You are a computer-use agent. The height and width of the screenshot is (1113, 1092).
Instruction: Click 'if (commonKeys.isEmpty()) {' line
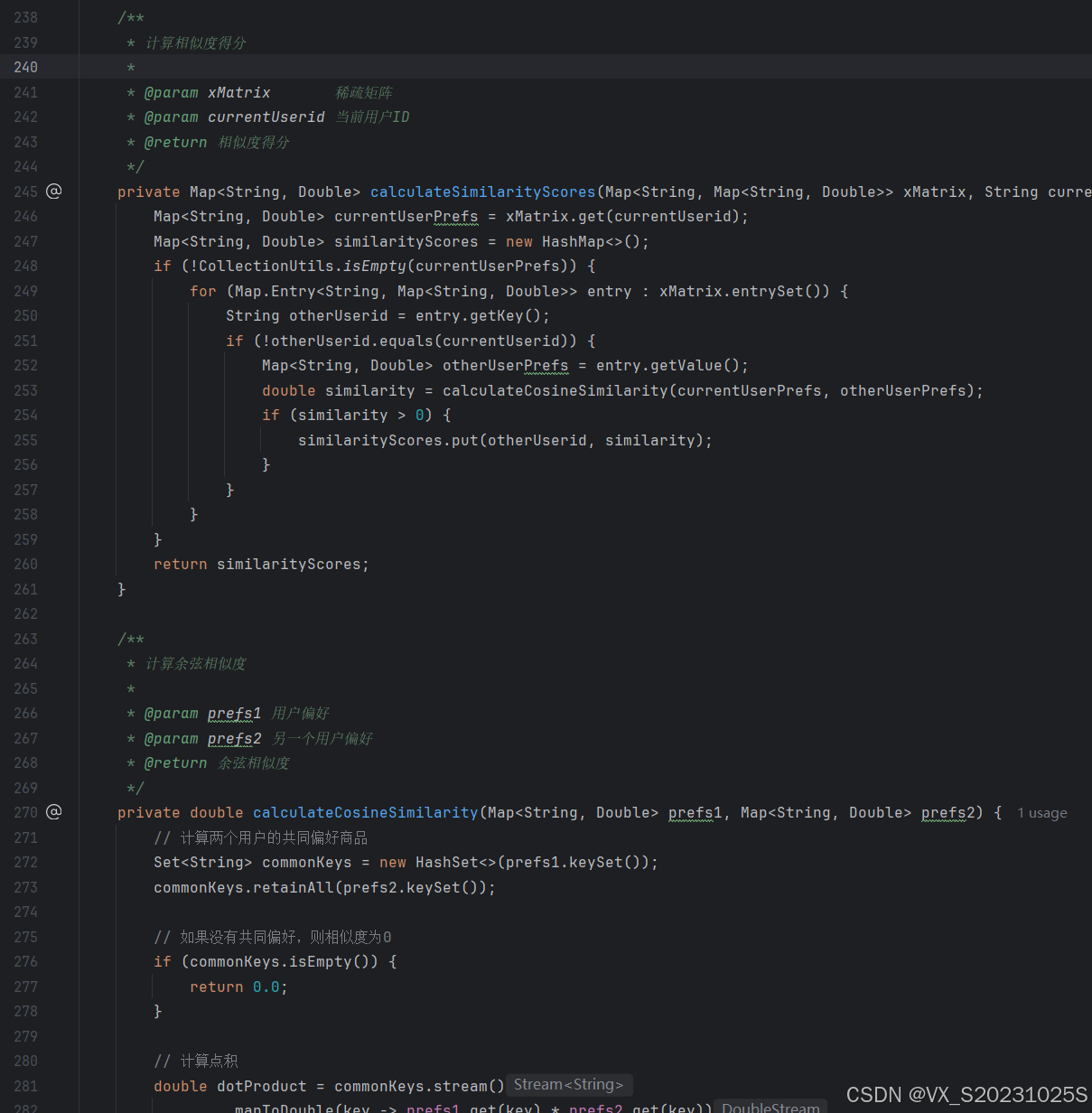click(275, 961)
